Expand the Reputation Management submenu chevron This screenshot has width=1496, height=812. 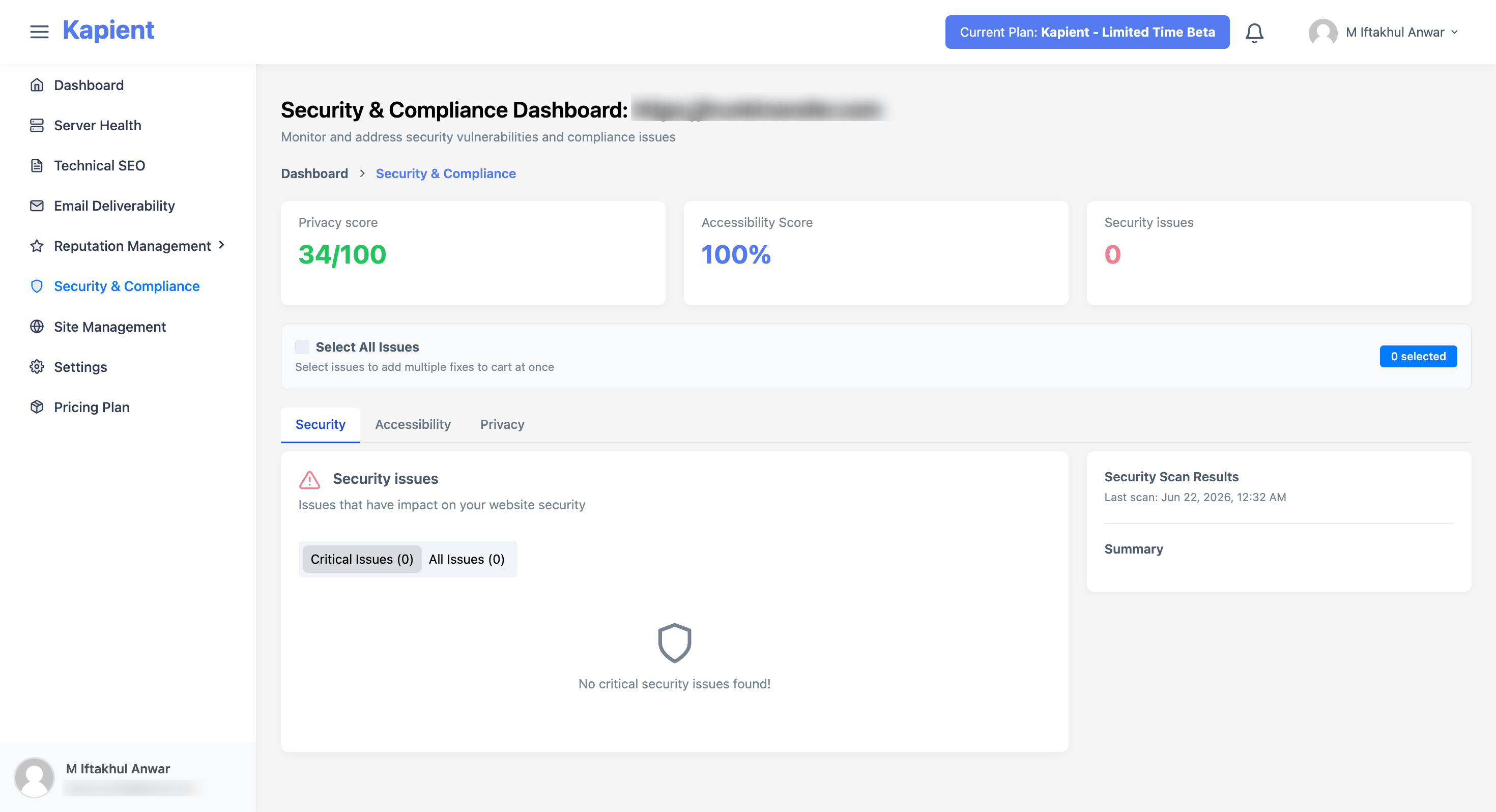tap(221, 245)
